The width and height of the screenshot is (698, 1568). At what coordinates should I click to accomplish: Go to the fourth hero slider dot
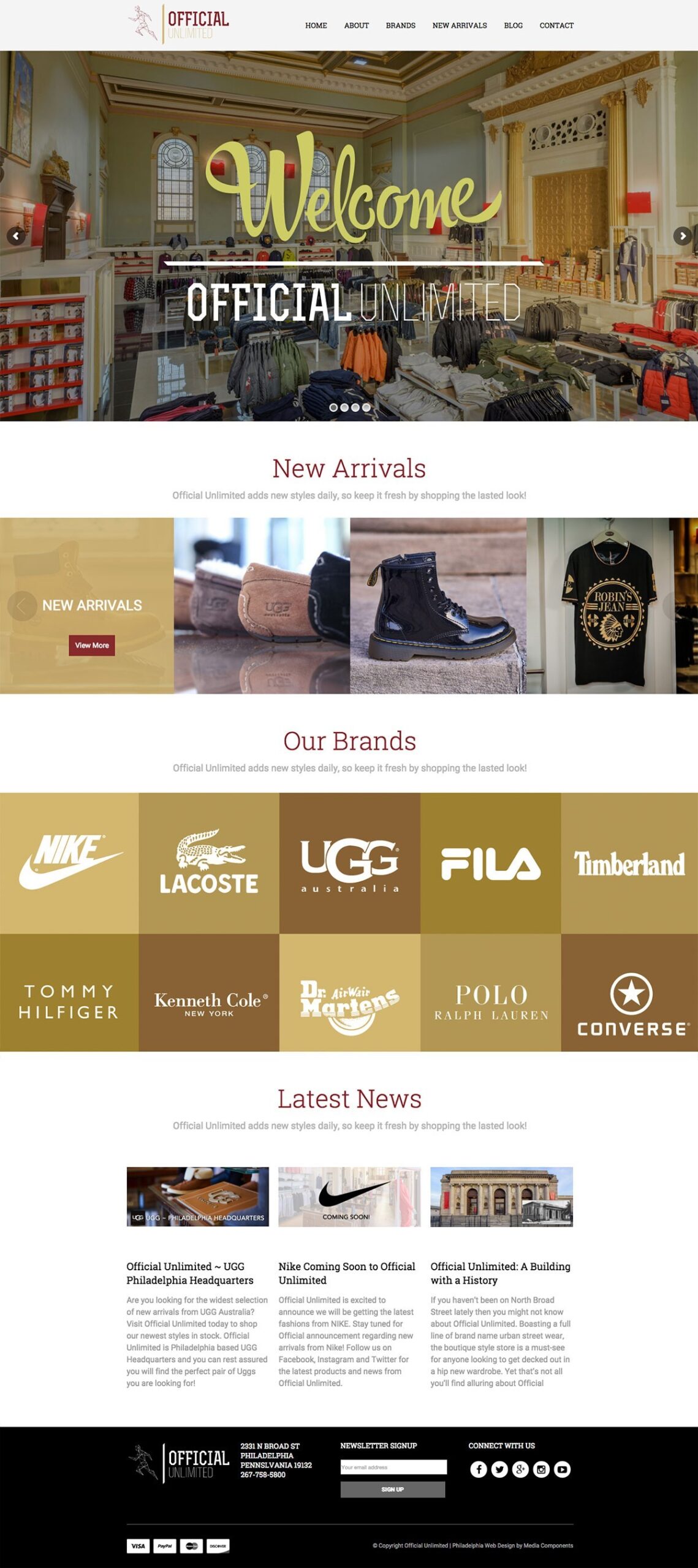pyautogui.click(x=366, y=407)
